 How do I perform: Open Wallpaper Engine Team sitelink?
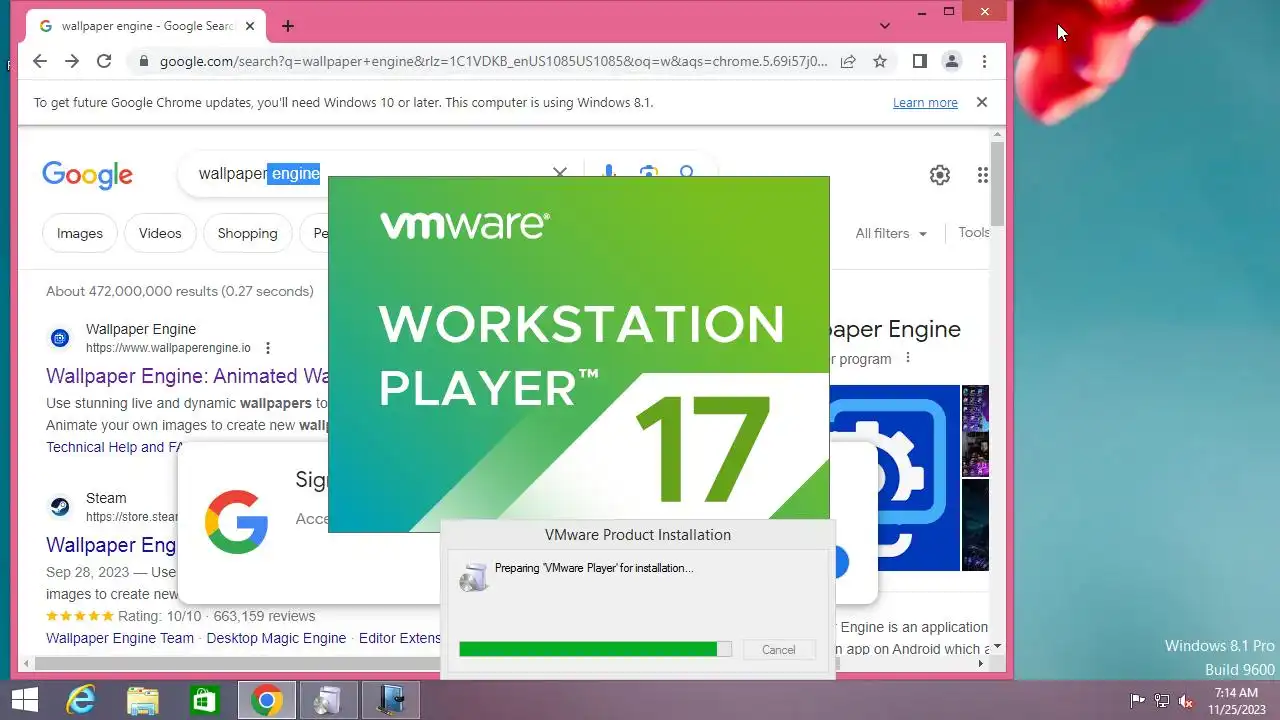(x=120, y=638)
